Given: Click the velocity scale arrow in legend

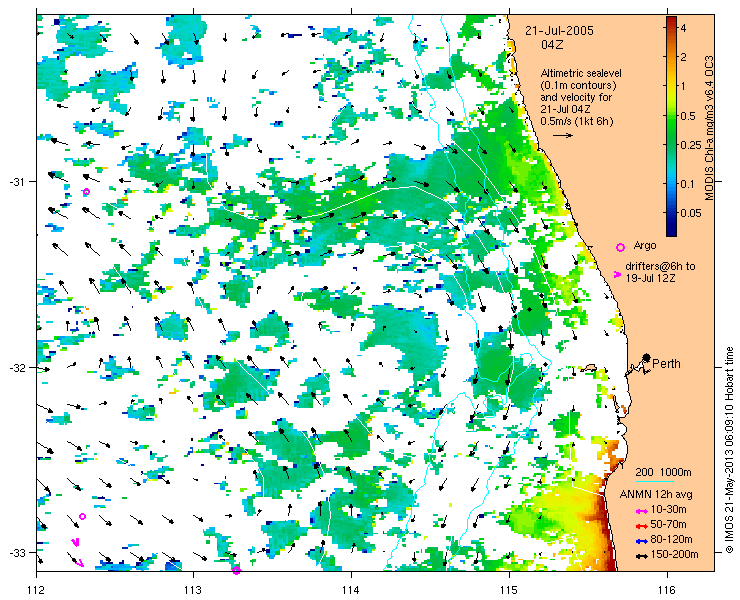Looking at the screenshot, I should point(563,135).
